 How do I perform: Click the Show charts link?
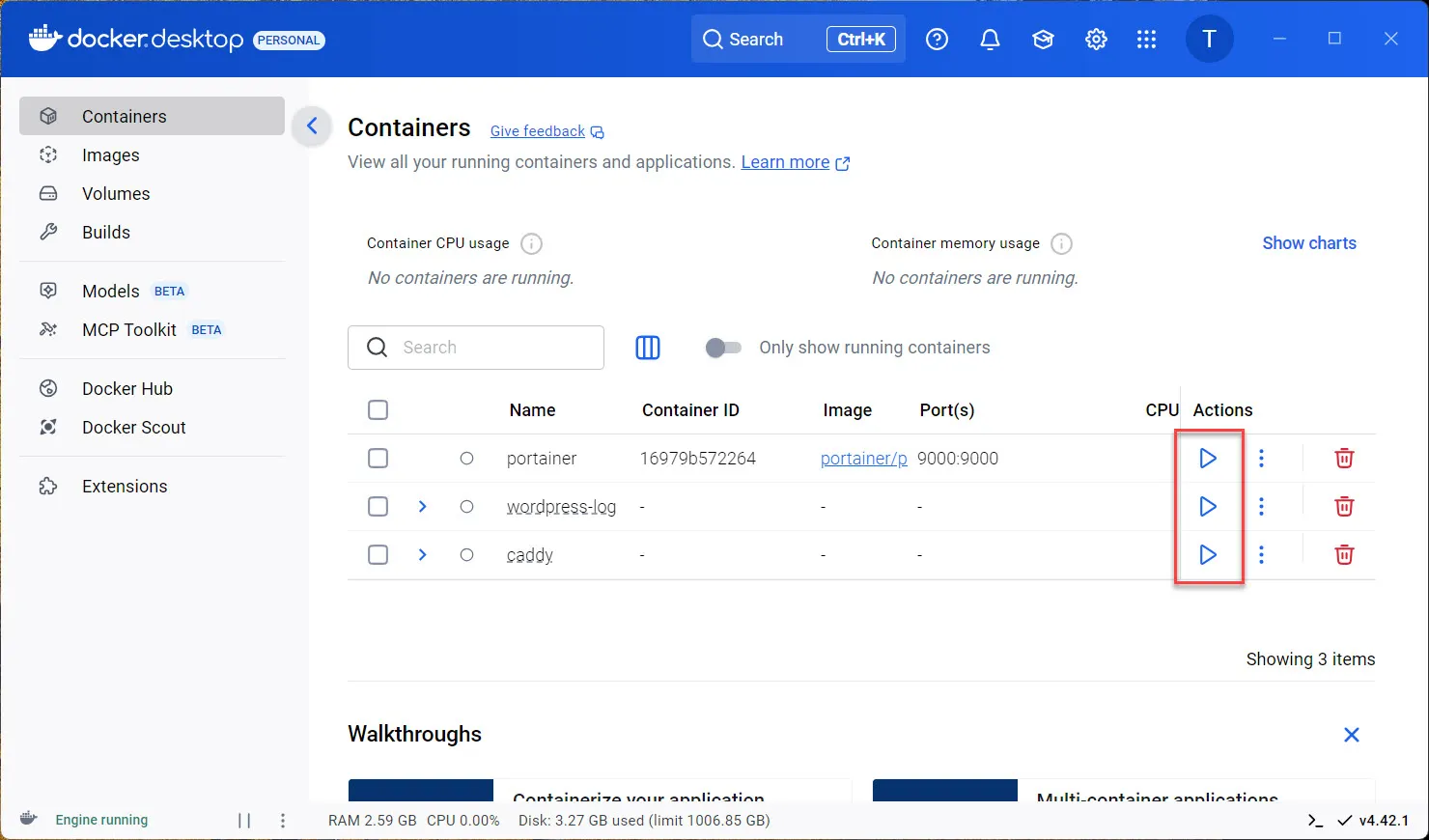pos(1309,242)
